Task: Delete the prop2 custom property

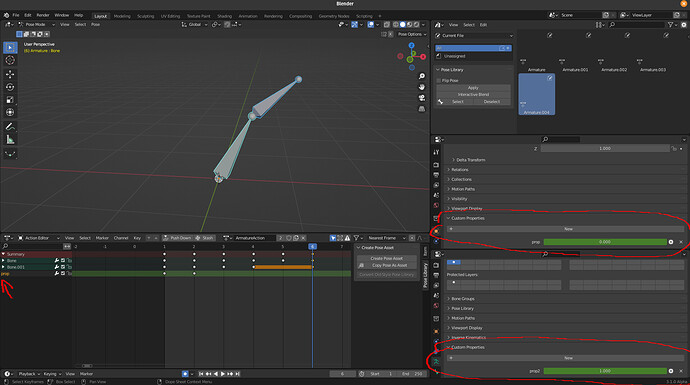Action: (681, 371)
